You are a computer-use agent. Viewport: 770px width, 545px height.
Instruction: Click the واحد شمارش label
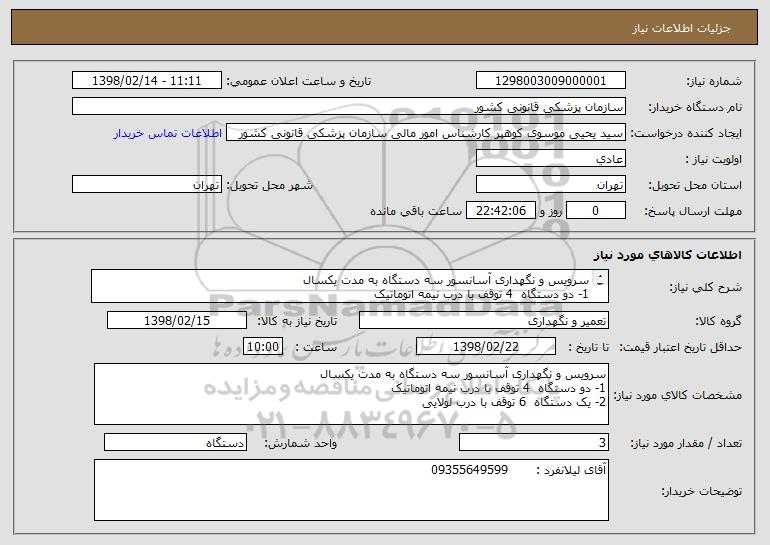point(301,443)
